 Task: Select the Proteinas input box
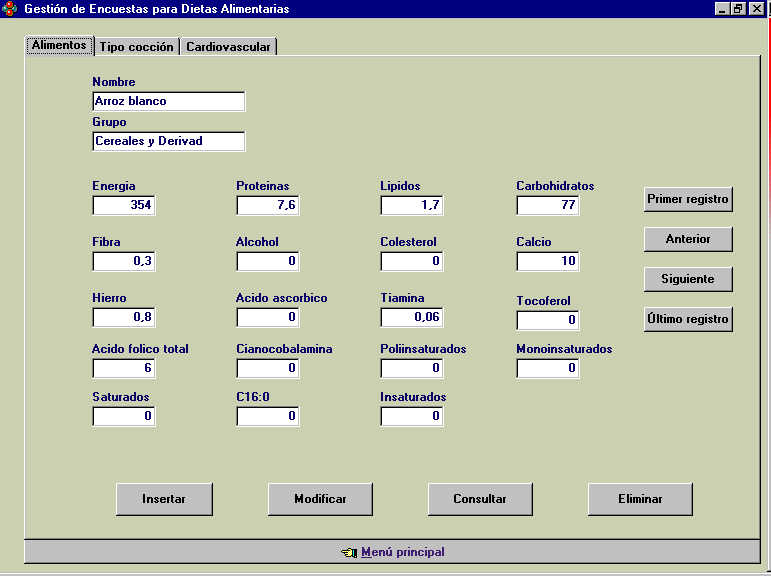point(268,205)
